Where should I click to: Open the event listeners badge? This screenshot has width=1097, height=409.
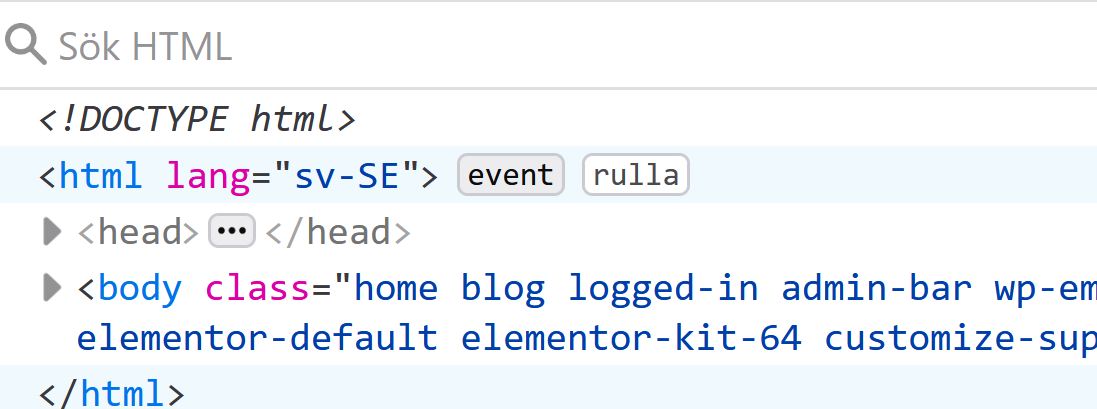tap(511, 175)
